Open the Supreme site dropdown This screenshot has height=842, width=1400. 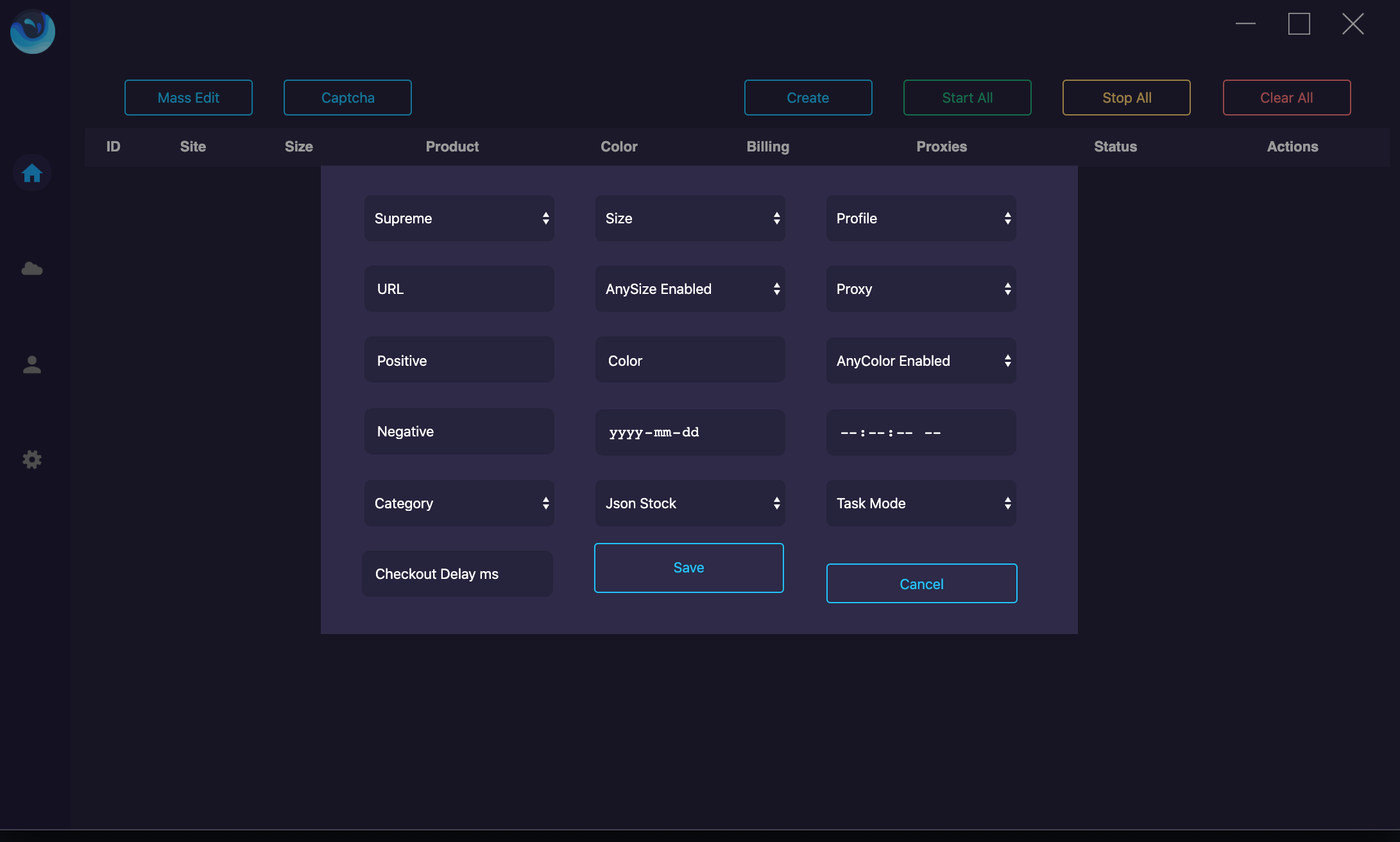click(459, 218)
